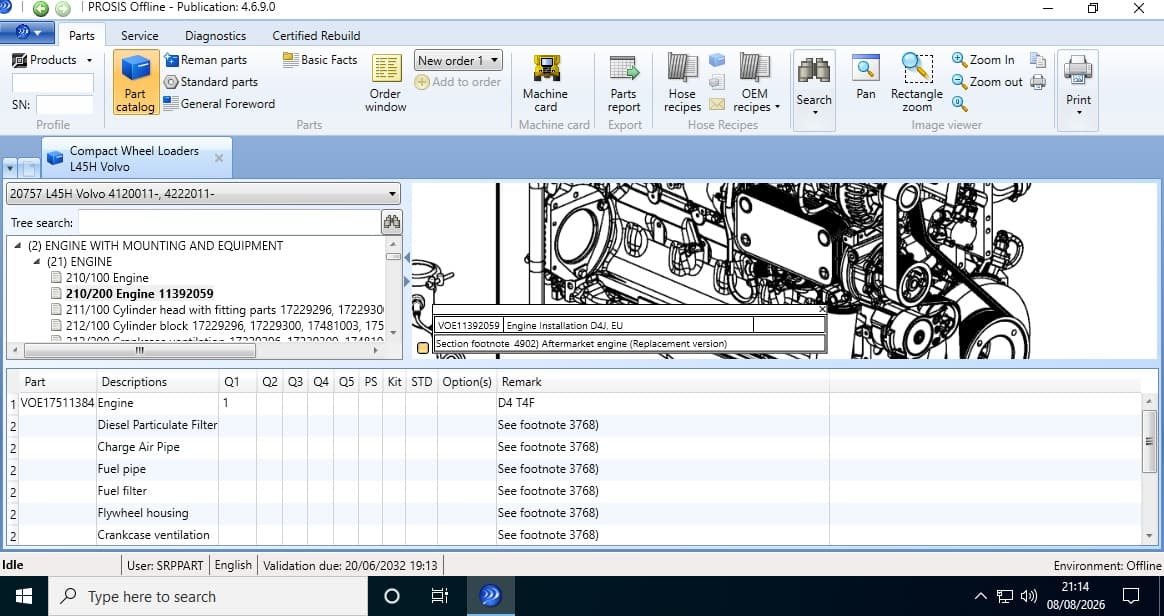Select part VOE17511384 cell
This screenshot has height=616, width=1164.
58,403
